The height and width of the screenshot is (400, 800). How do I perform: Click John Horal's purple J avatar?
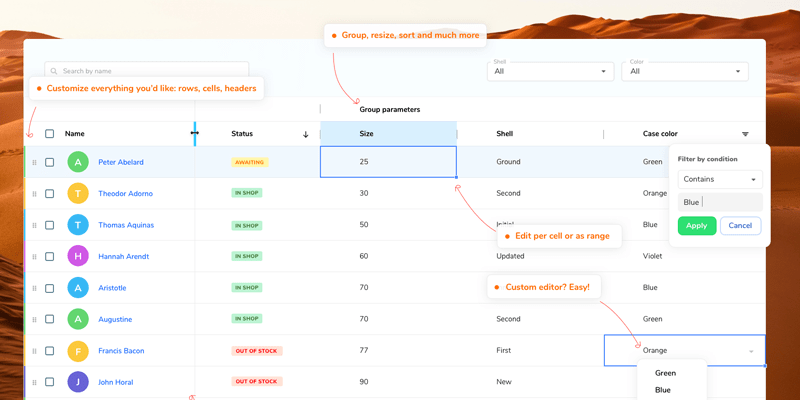[x=78, y=382]
